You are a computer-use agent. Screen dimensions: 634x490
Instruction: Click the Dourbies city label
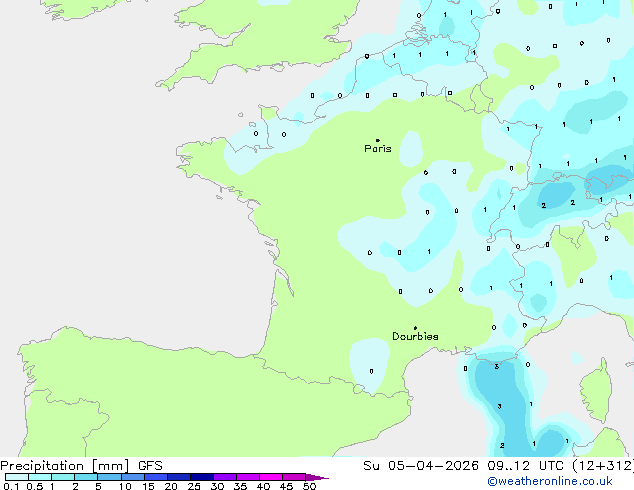415,336
